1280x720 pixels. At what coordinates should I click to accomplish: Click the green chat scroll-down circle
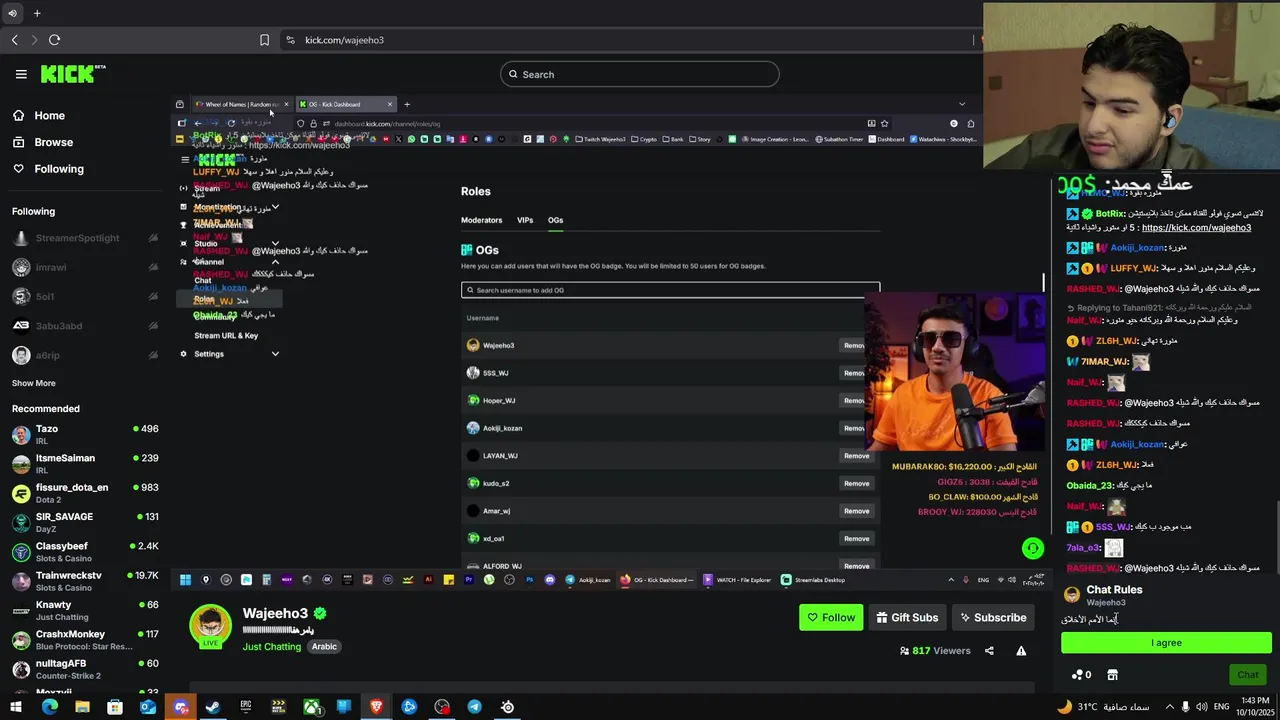point(1033,548)
